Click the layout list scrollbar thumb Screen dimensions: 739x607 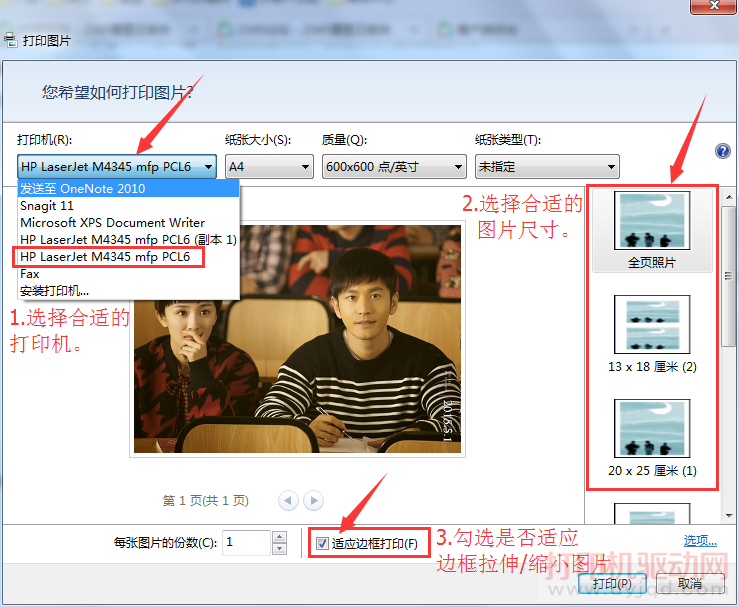click(729, 276)
